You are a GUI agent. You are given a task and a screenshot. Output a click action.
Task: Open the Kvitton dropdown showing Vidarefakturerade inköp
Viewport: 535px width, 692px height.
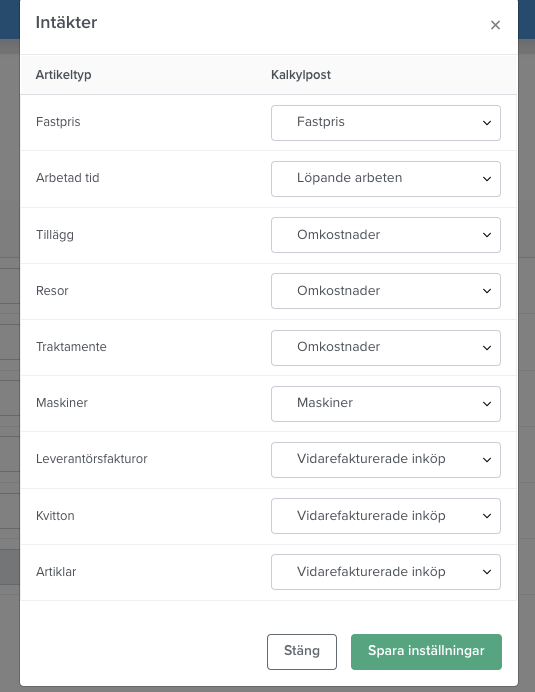386,516
